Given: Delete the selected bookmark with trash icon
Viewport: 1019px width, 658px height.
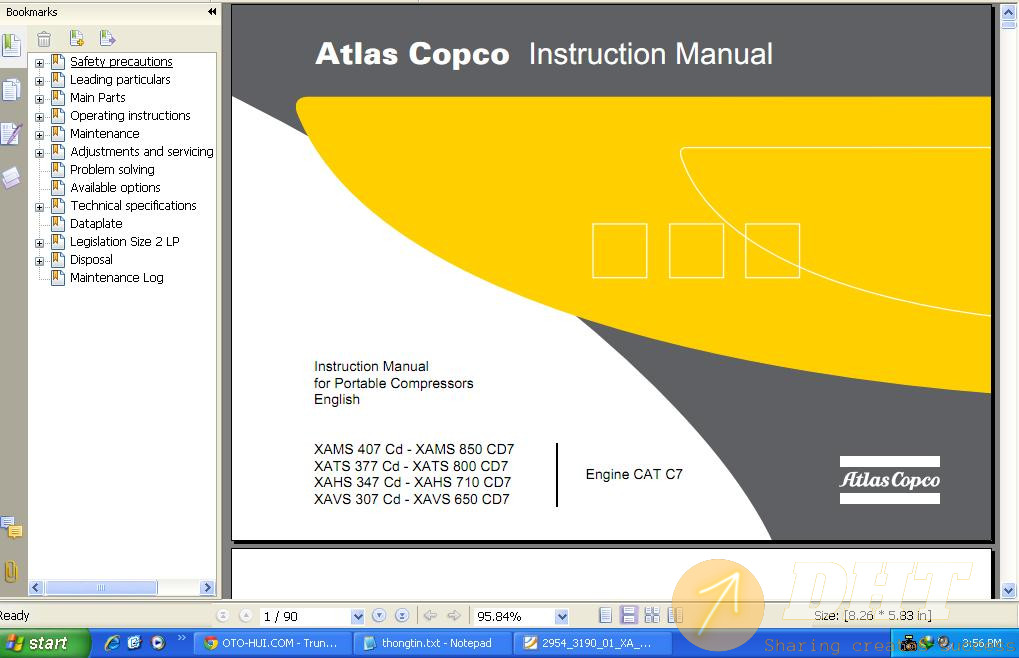Looking at the screenshot, I should pyautogui.click(x=44, y=39).
